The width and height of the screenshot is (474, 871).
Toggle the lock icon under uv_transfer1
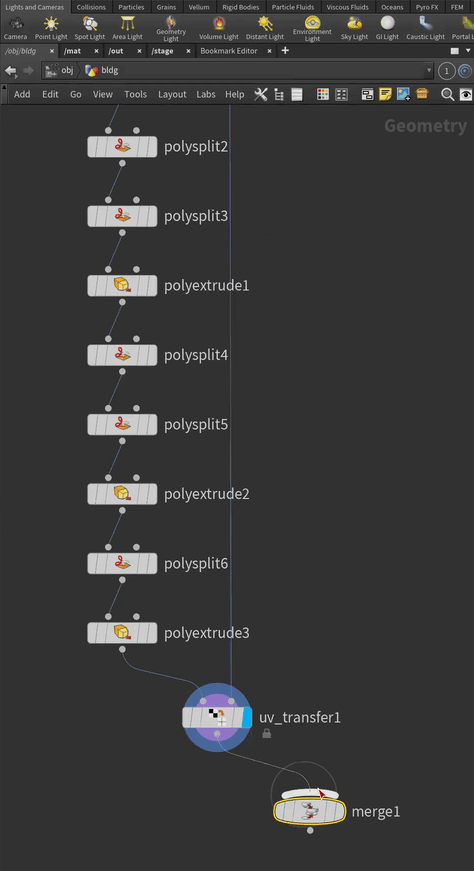(x=267, y=734)
